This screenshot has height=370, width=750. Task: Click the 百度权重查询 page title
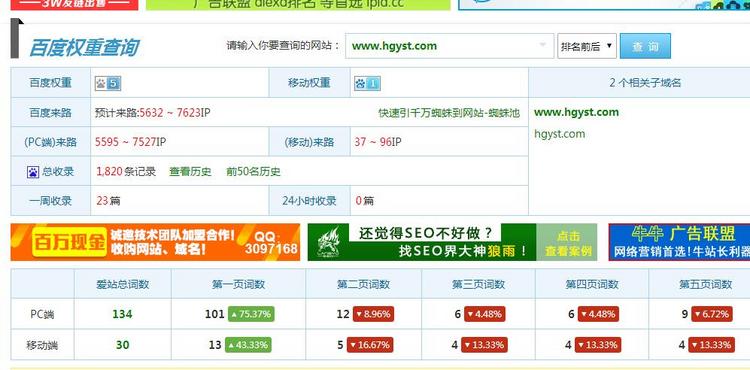pos(84,48)
